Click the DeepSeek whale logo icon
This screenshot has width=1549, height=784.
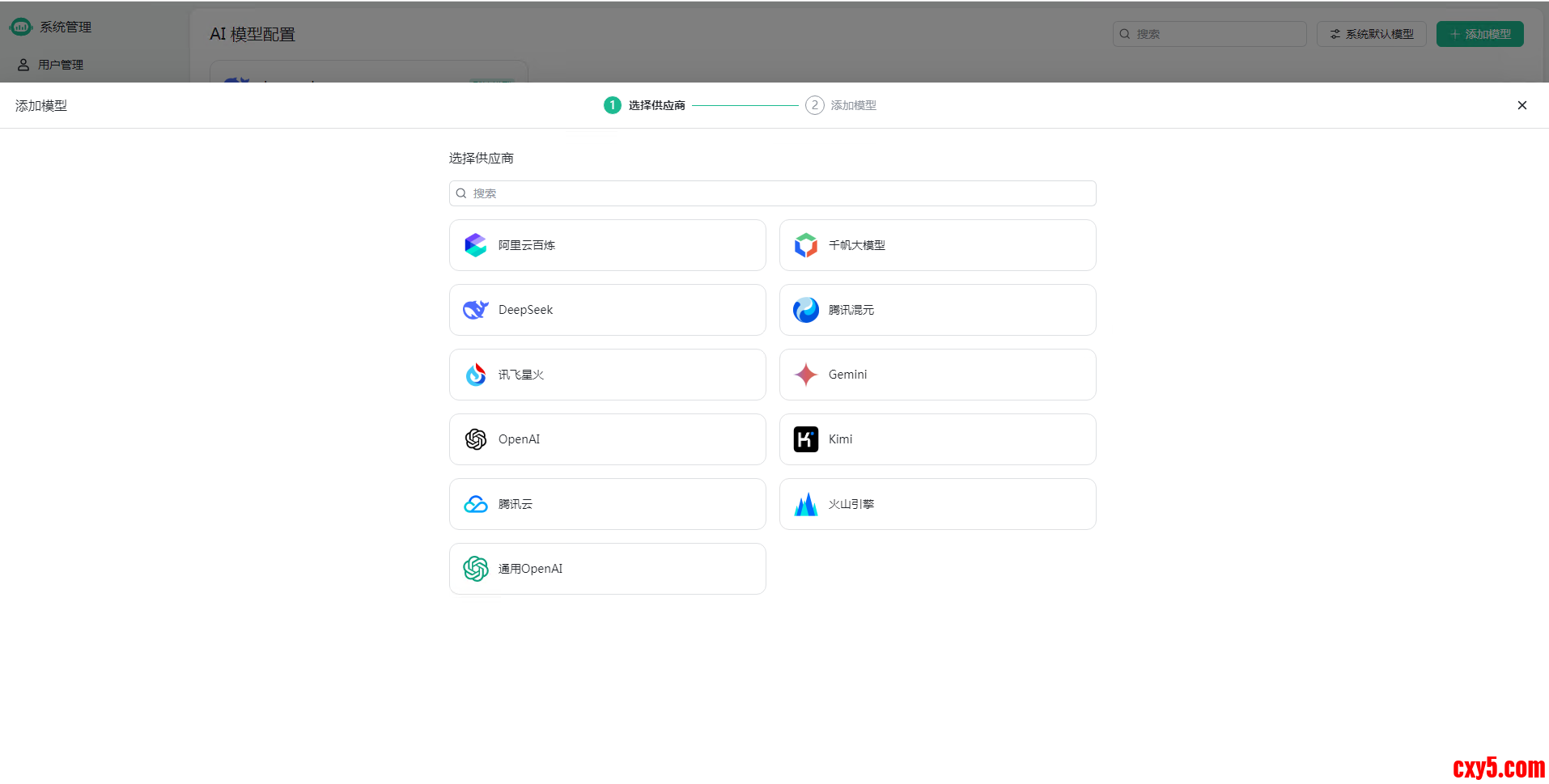[475, 310]
